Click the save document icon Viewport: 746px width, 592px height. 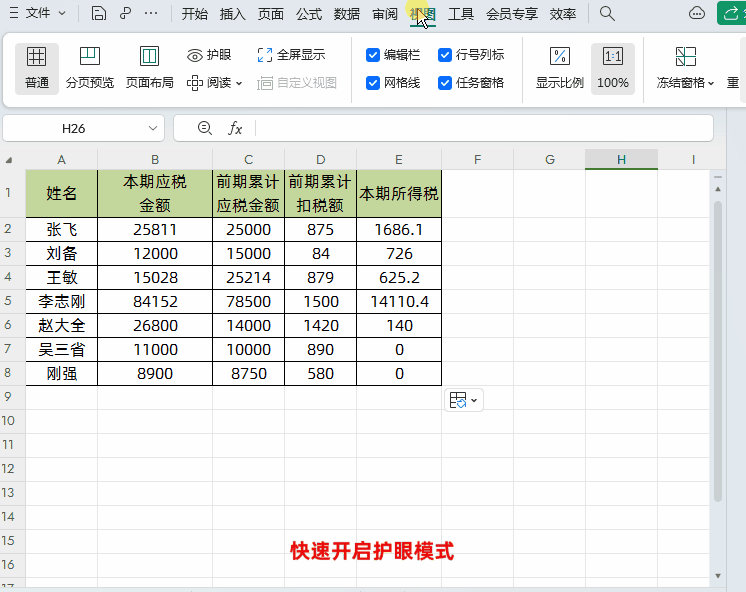(98, 13)
